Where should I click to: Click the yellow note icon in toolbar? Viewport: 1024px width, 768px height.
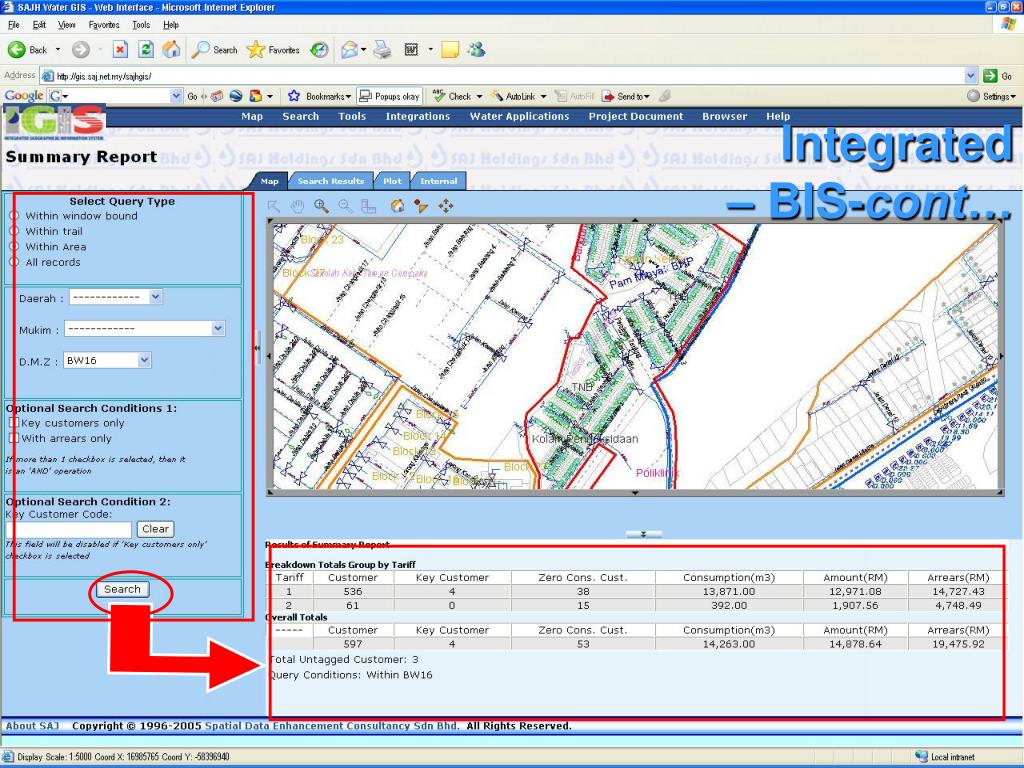(x=450, y=50)
